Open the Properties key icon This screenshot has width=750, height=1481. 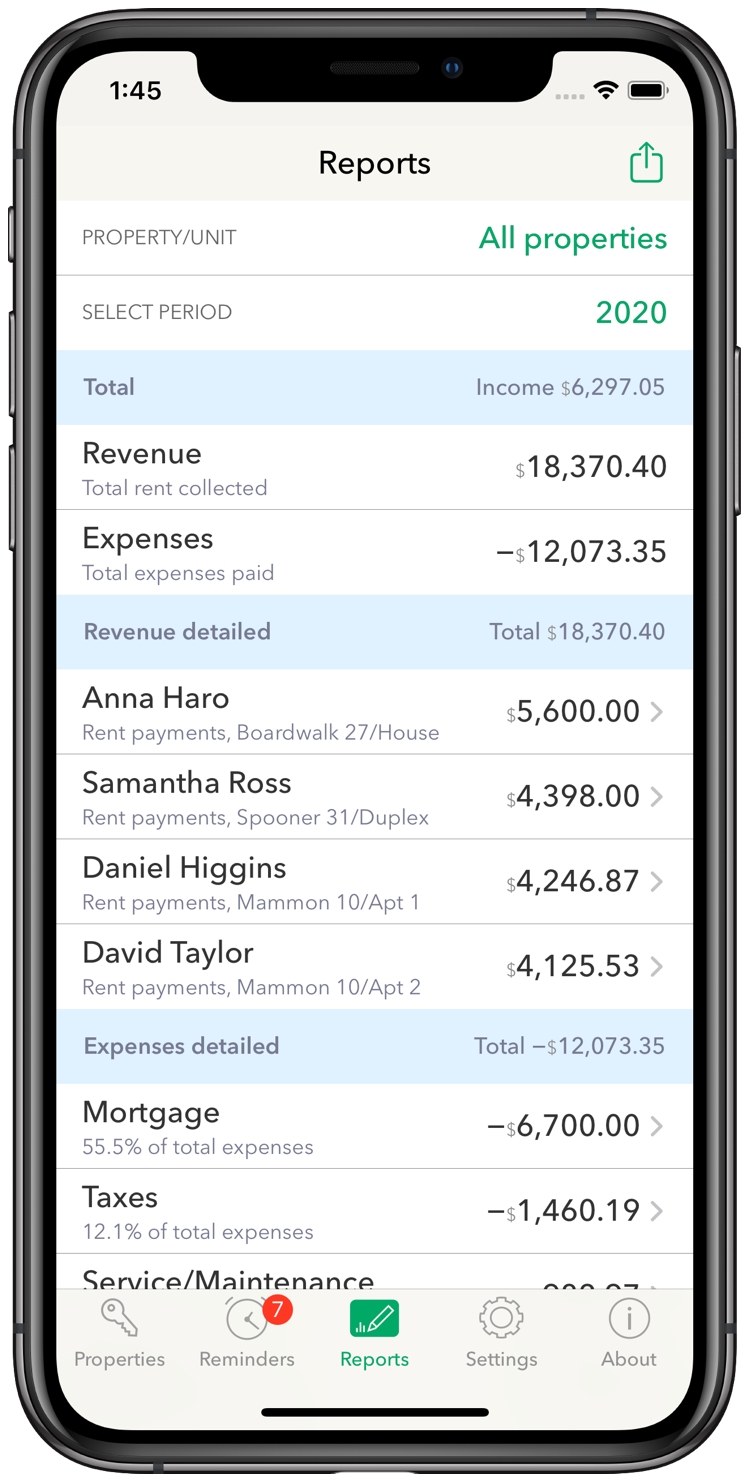[x=119, y=1318]
